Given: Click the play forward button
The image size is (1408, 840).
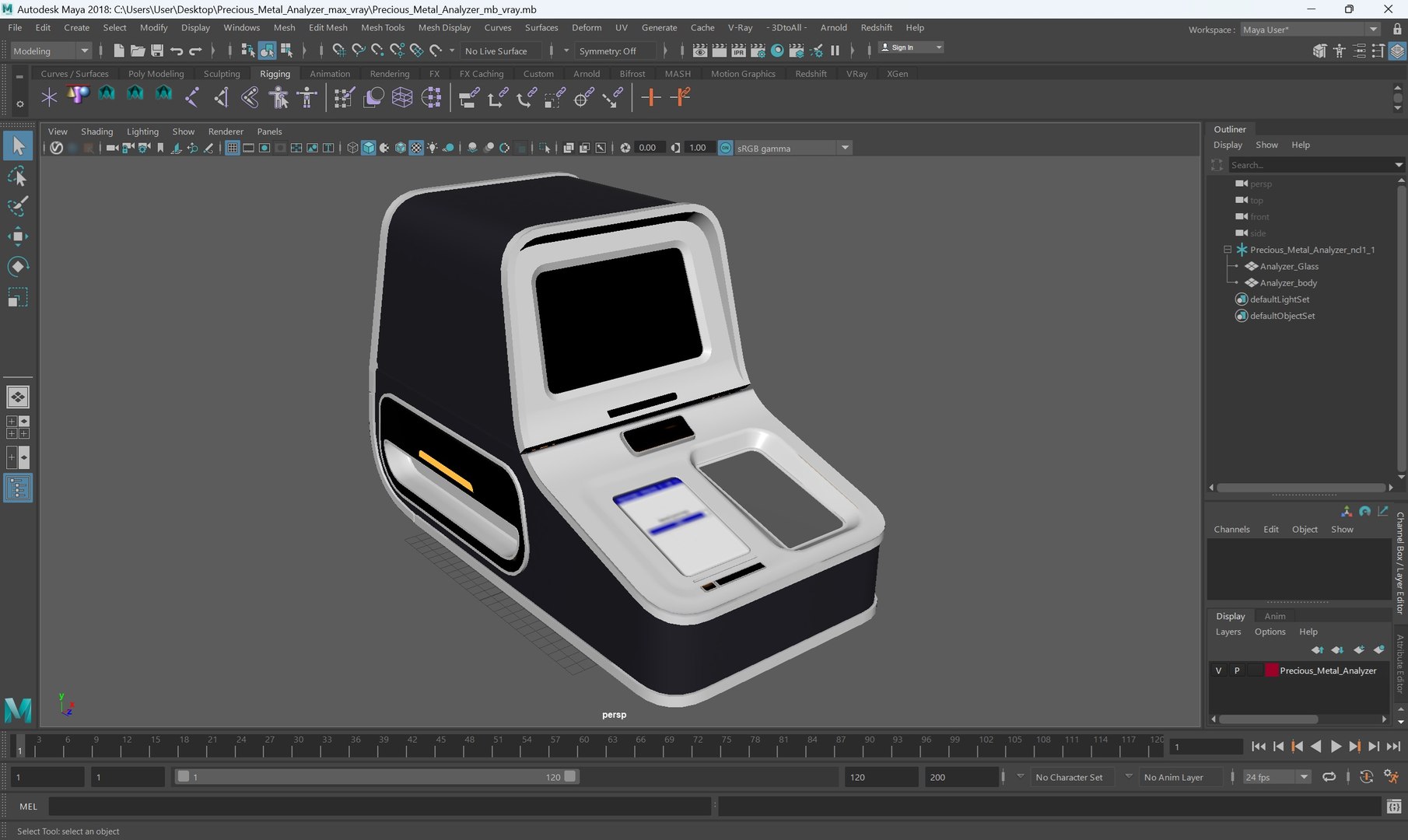Looking at the screenshot, I should pos(1336,746).
